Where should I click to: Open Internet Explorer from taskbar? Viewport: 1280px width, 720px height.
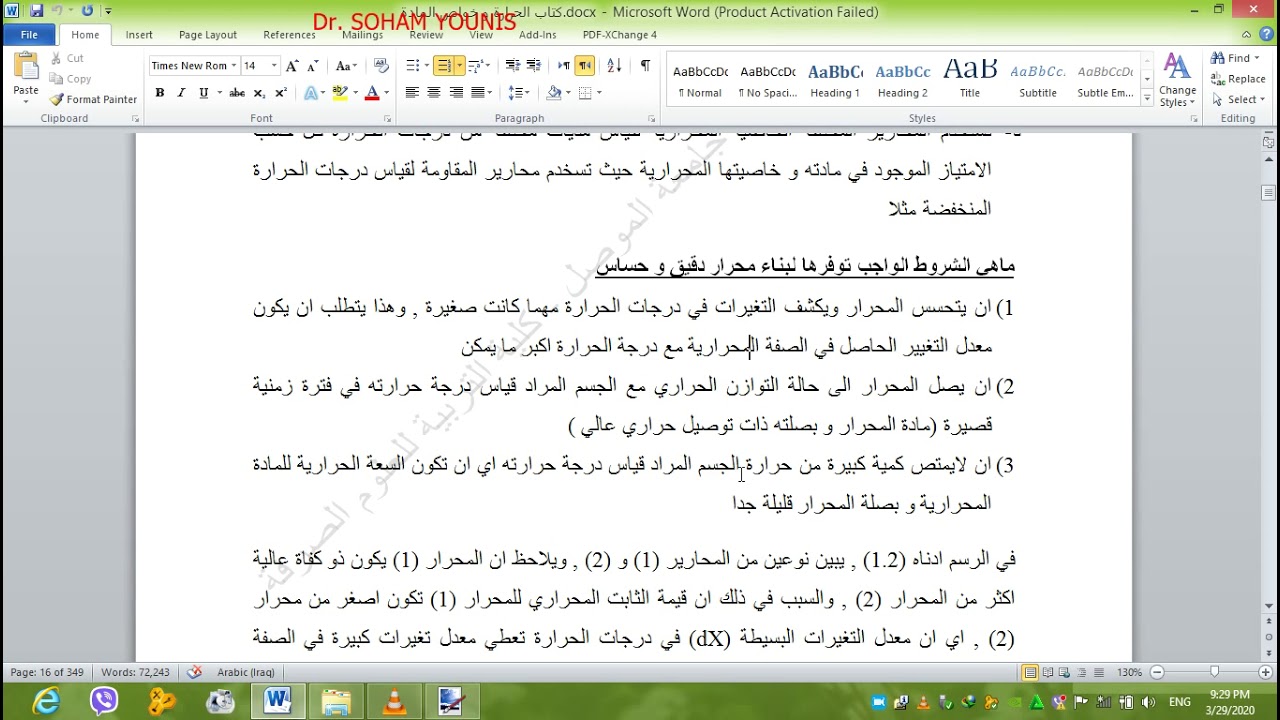tap(47, 701)
